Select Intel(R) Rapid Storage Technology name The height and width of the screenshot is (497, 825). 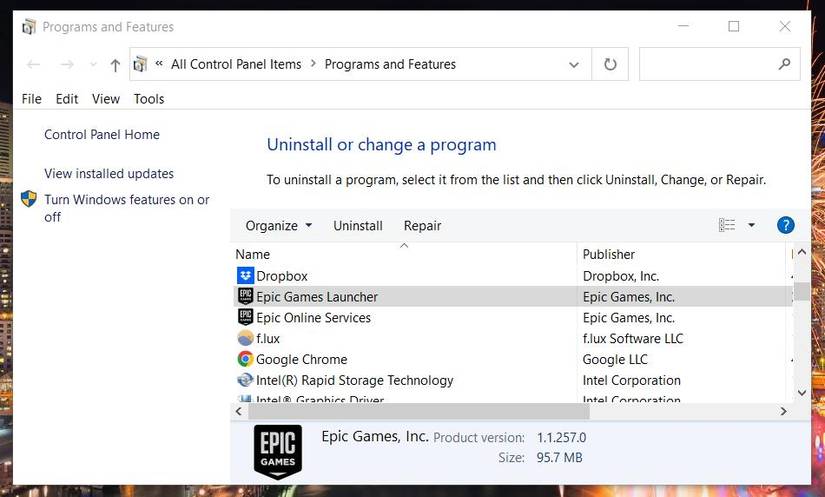(355, 380)
